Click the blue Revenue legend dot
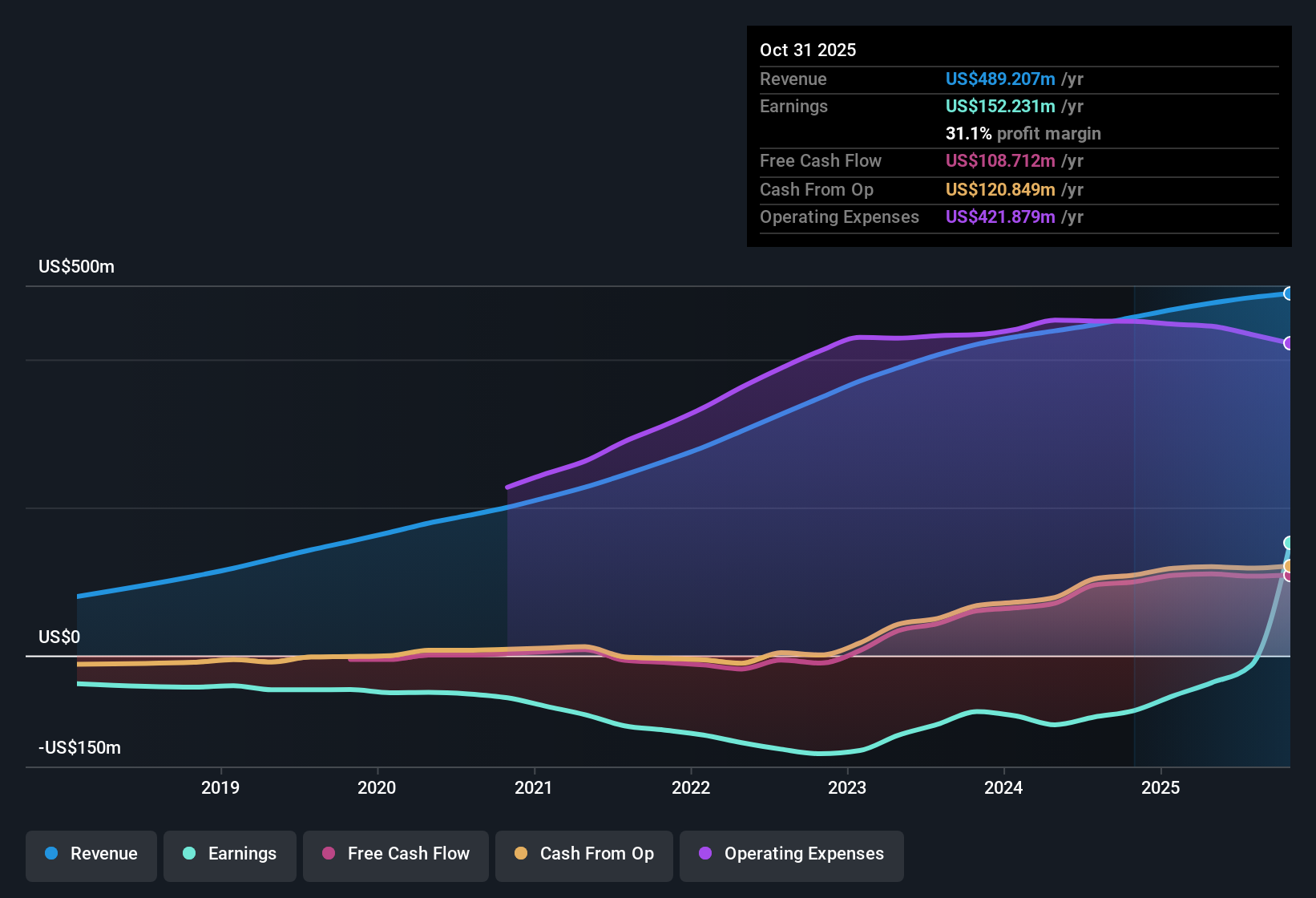 (x=51, y=854)
